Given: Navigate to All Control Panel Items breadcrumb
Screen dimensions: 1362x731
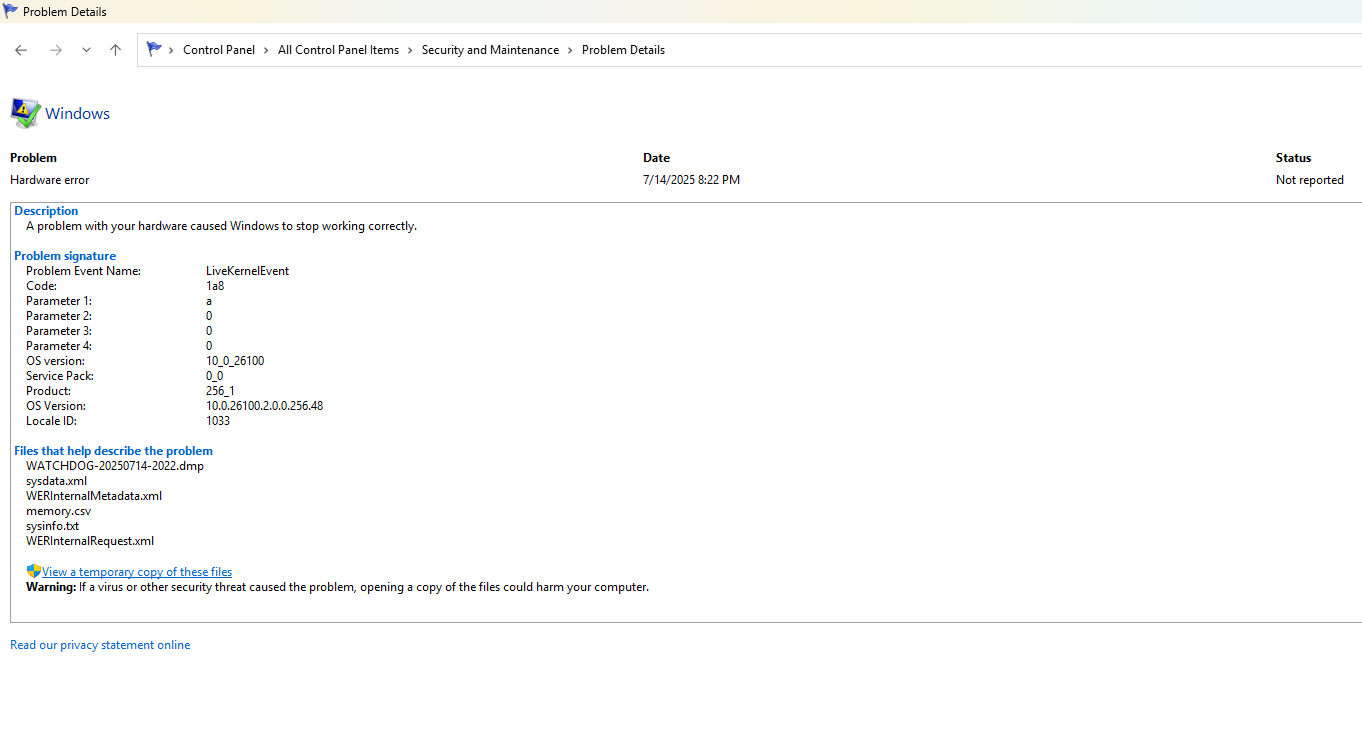Looking at the screenshot, I should pos(338,50).
